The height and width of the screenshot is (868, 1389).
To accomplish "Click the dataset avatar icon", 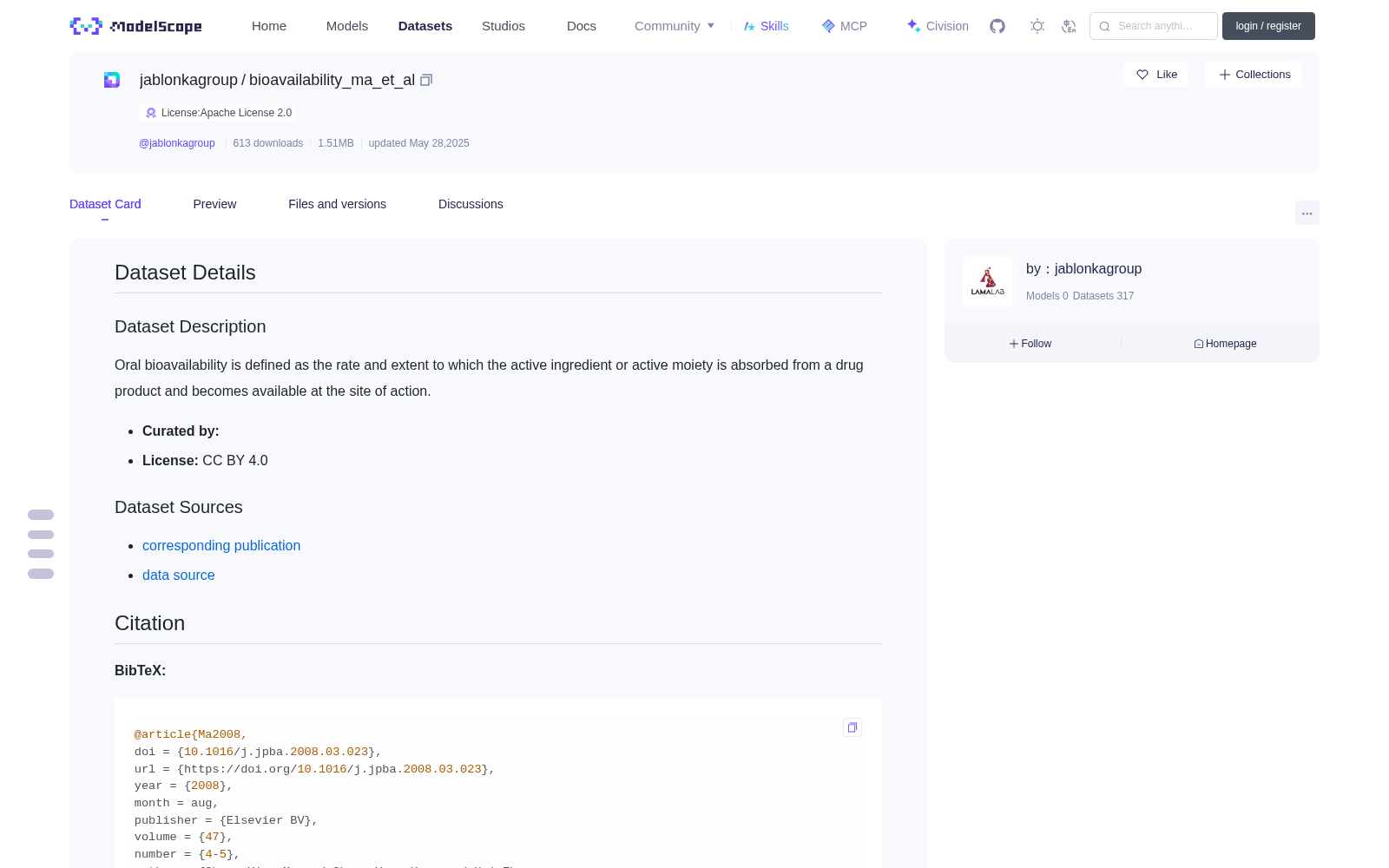I will coord(112,80).
